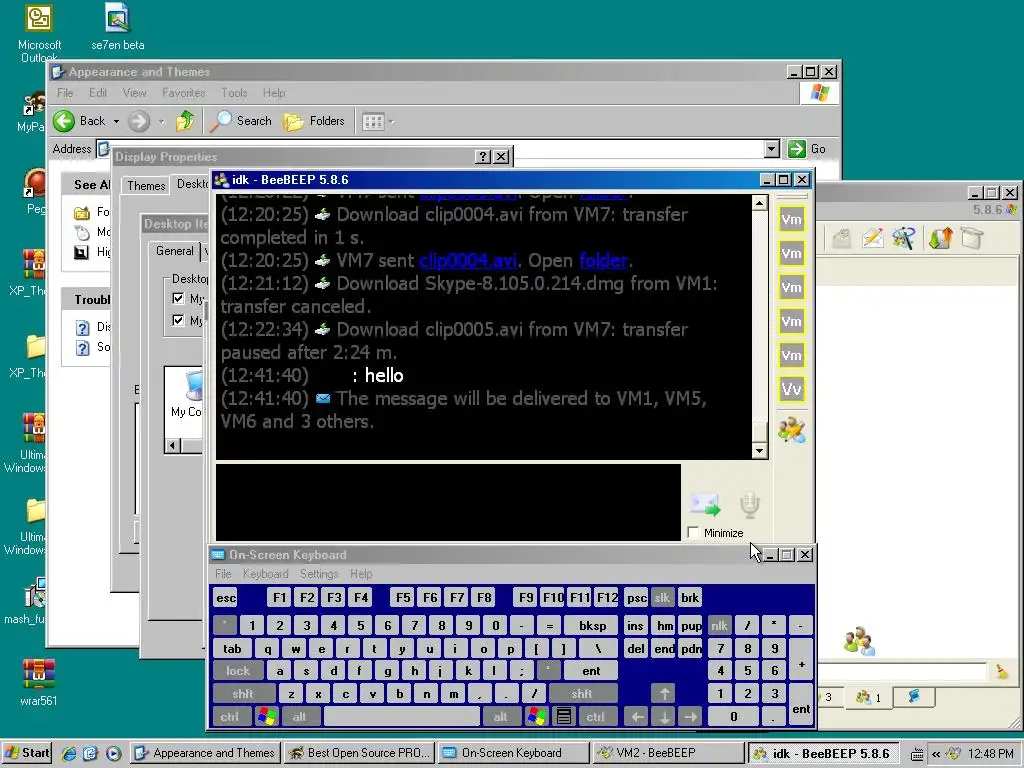Select the Vv user avatar in the sidebar

(x=792, y=389)
